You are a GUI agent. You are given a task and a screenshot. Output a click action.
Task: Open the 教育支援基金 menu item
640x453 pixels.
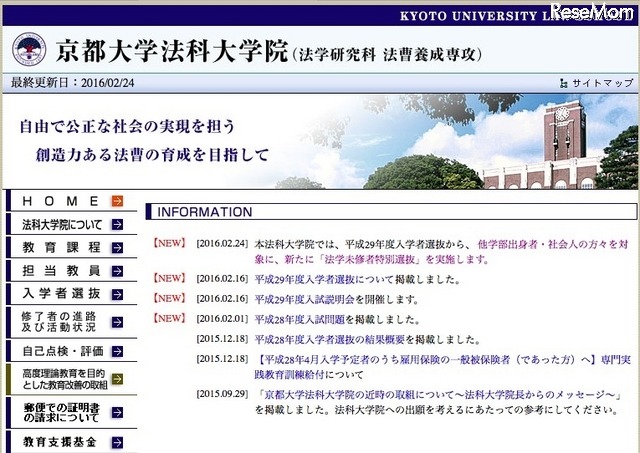pos(72,442)
